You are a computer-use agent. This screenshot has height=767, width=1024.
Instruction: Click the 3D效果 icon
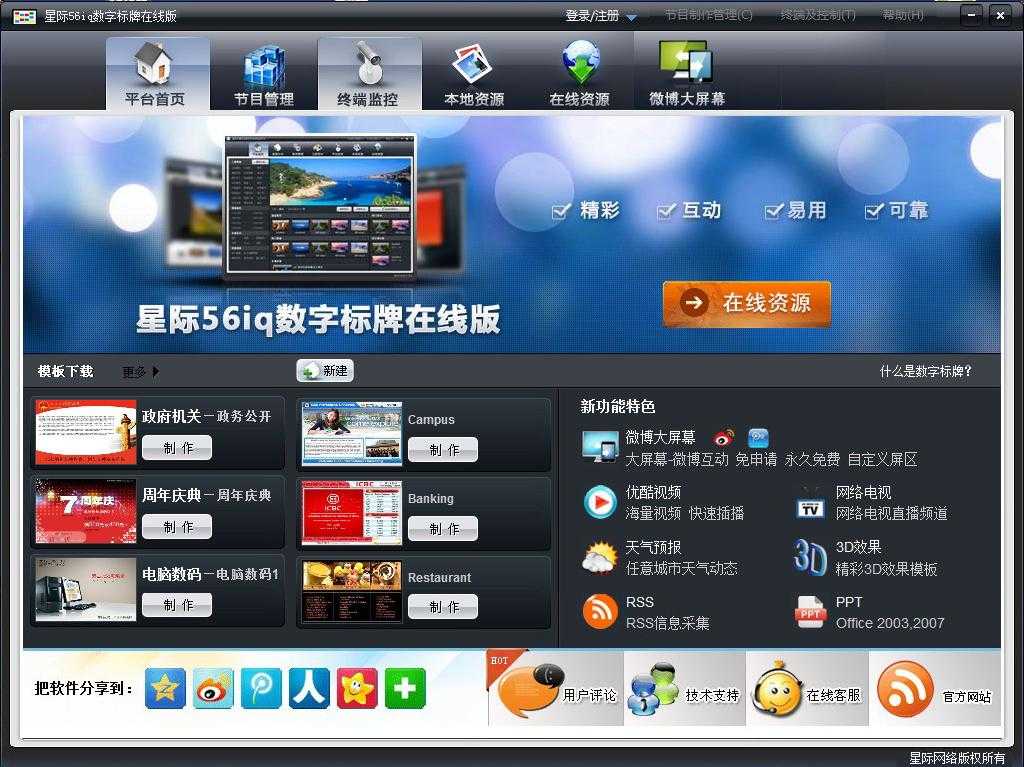point(810,557)
